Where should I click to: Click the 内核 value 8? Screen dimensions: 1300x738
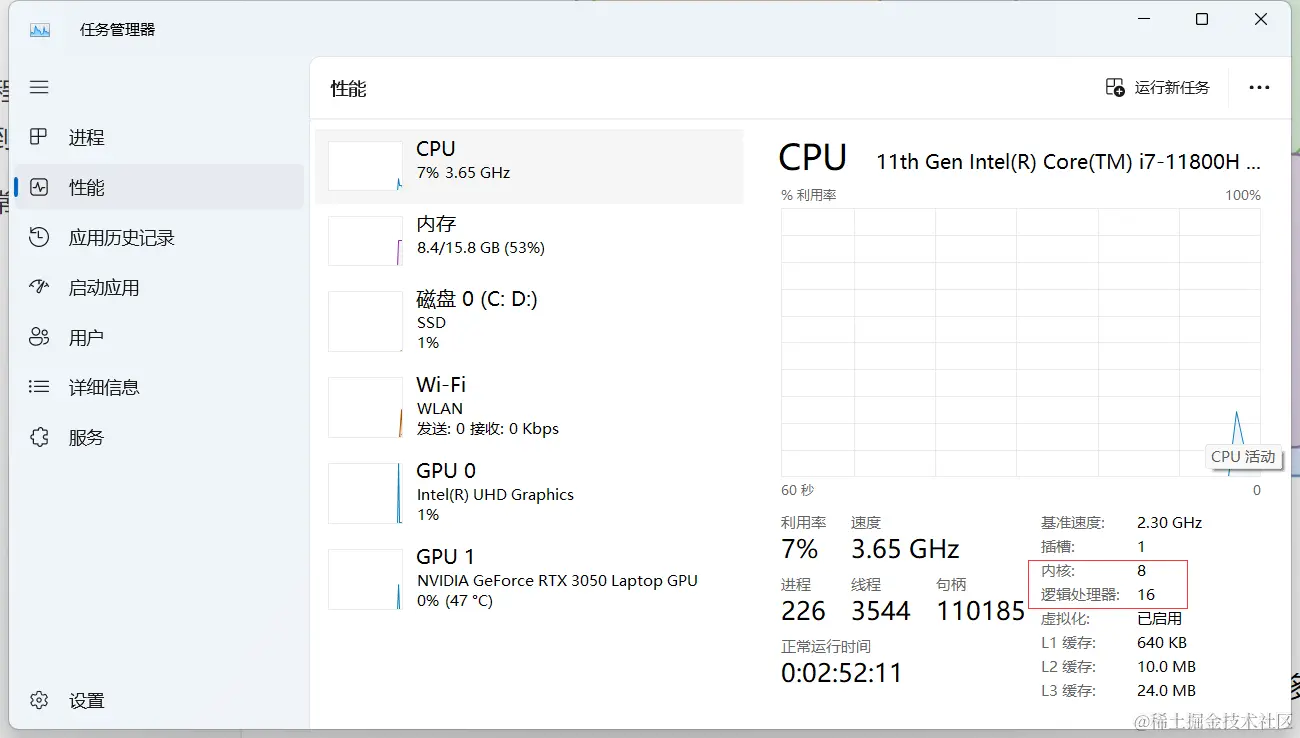point(1141,571)
